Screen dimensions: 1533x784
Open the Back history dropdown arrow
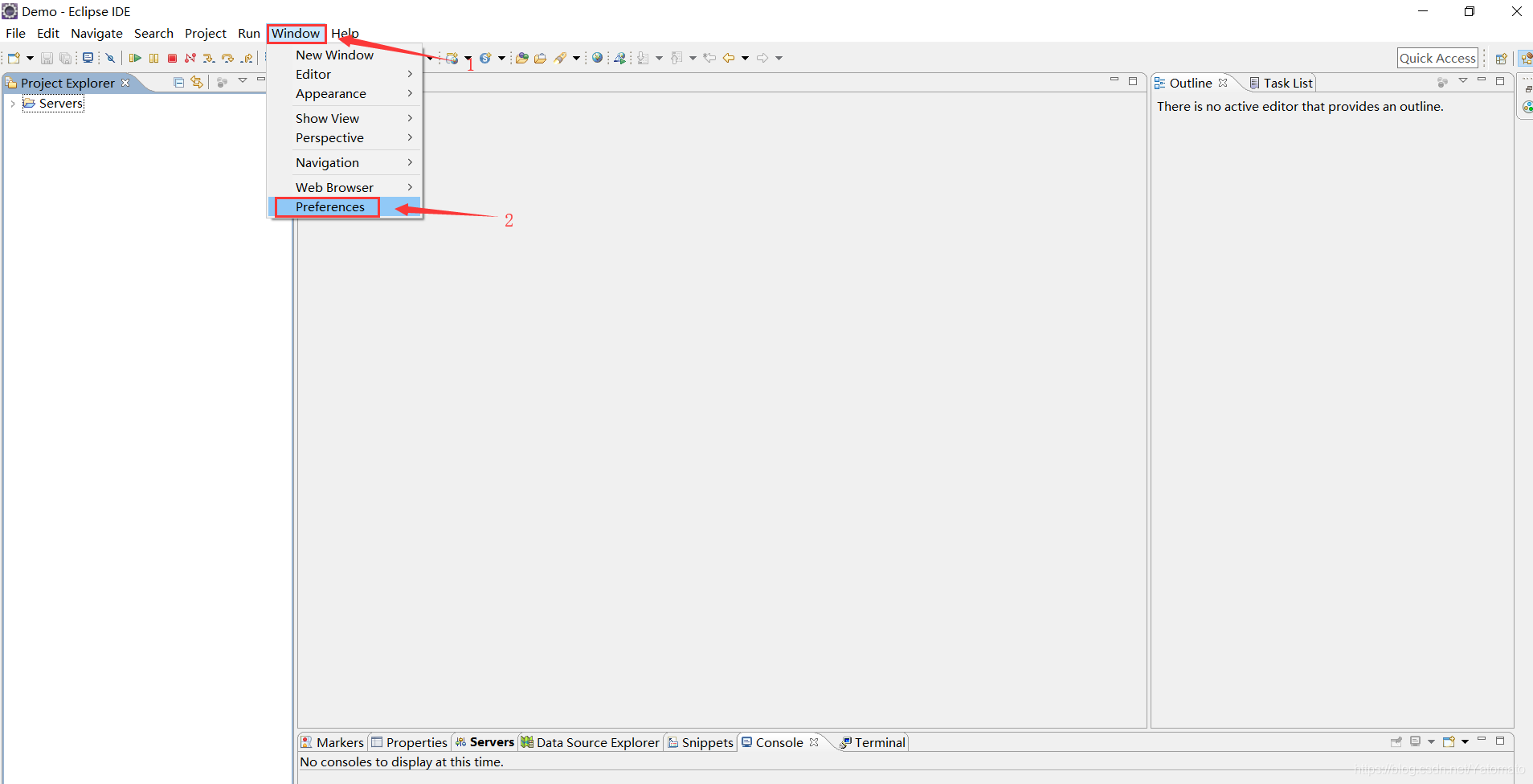click(x=746, y=58)
